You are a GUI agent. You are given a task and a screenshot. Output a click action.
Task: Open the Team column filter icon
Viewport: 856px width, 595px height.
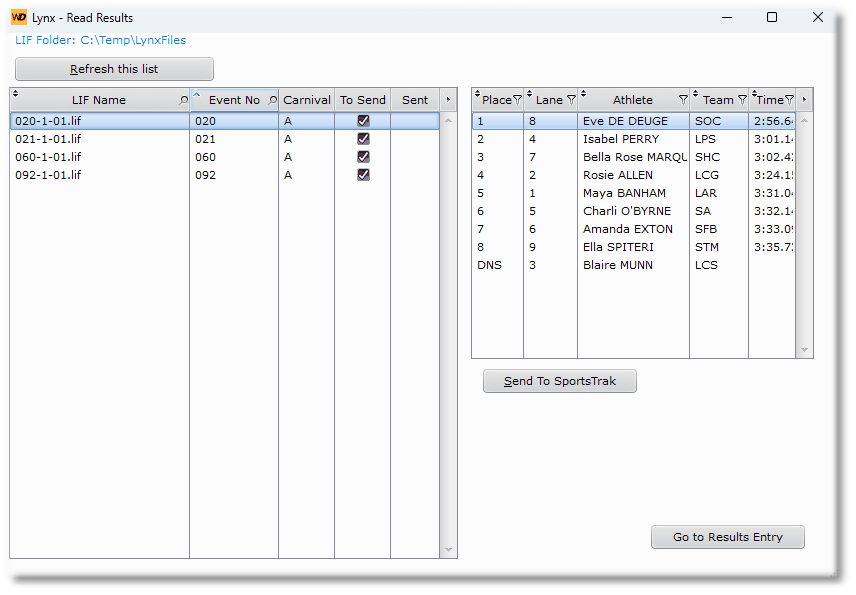point(742,100)
